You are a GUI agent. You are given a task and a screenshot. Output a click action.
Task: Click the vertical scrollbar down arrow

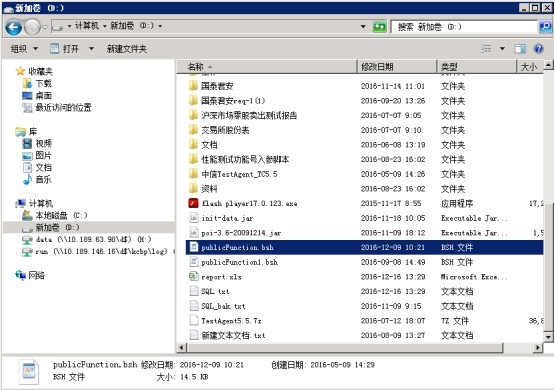pos(548,337)
